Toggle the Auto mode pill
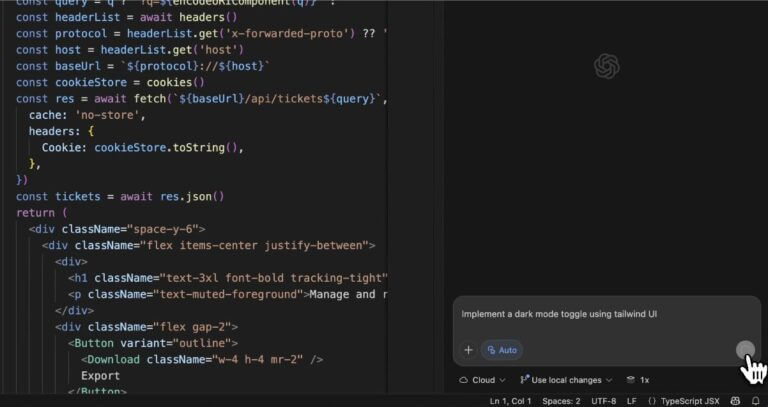Screen dimensions: 768x407 [502, 350]
